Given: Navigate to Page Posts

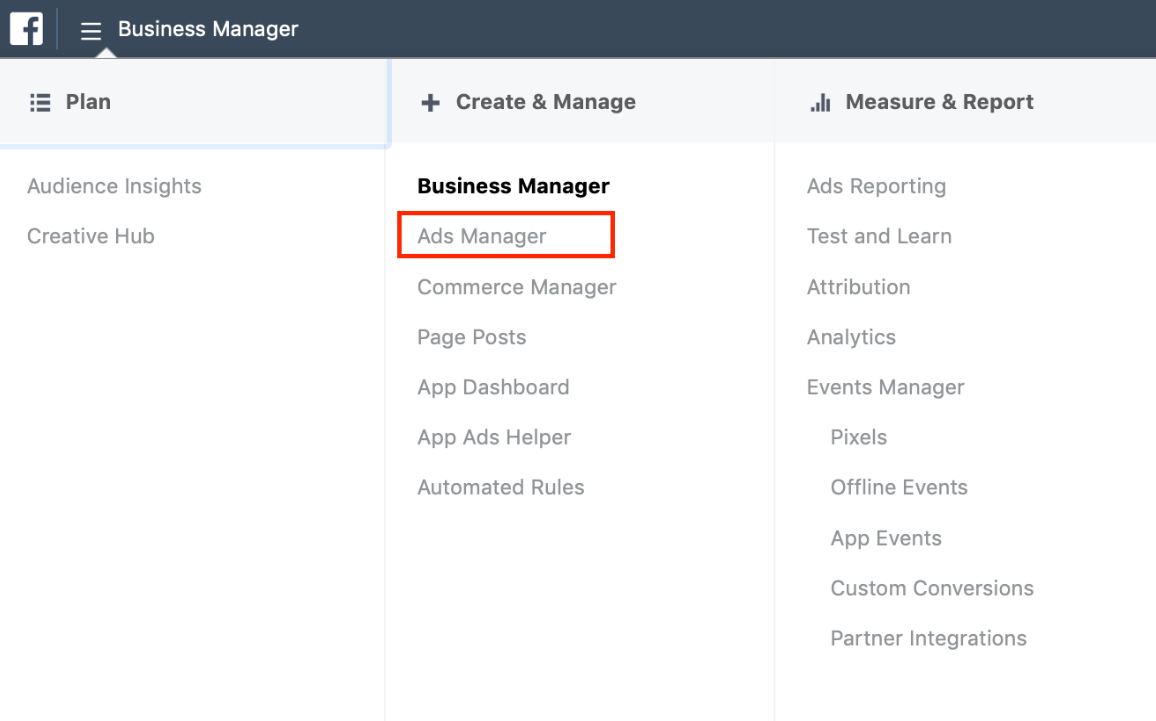Looking at the screenshot, I should coord(471,337).
